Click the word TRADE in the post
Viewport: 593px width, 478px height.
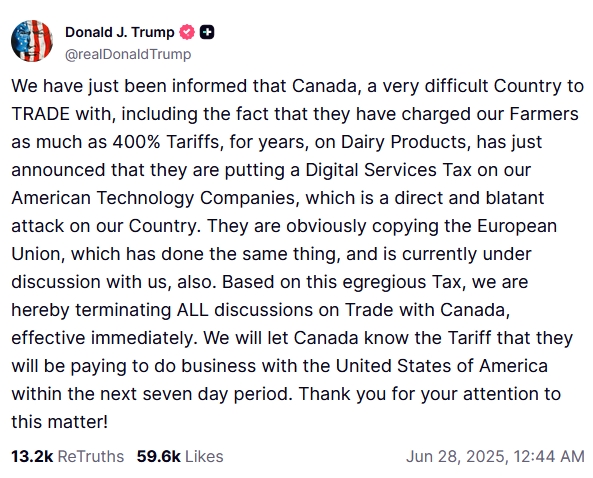40,114
